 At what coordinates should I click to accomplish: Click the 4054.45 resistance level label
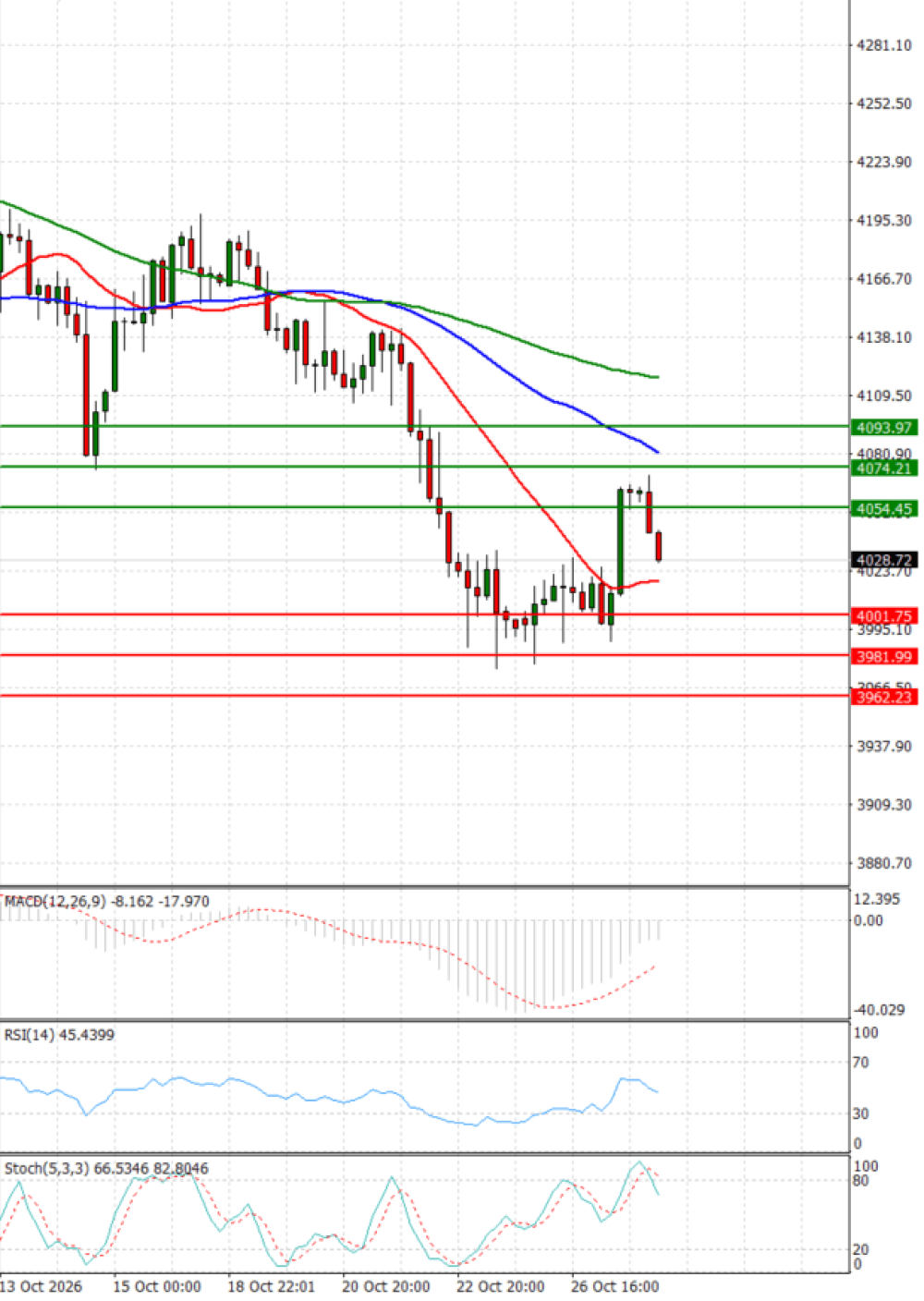883,509
